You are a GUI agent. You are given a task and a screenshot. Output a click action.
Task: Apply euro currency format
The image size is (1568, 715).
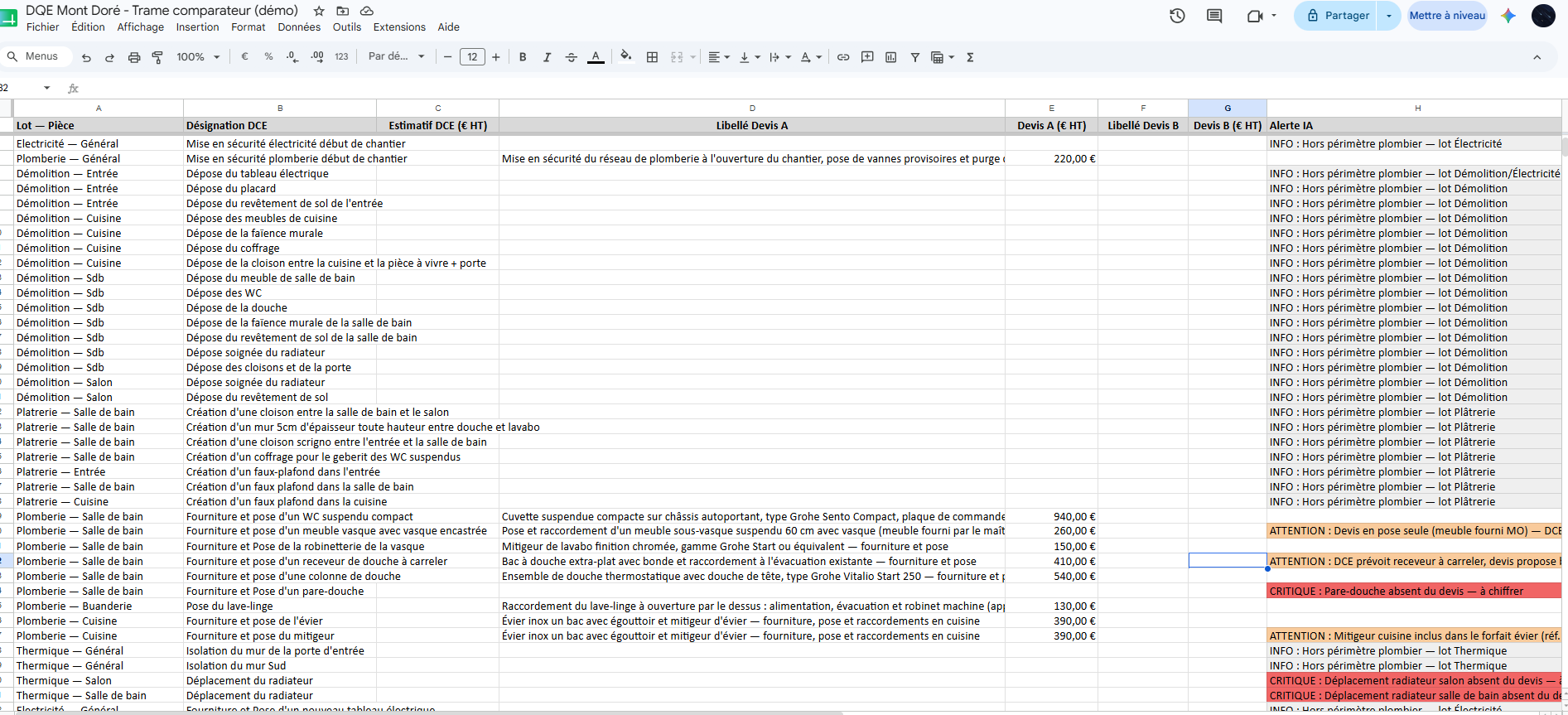(x=244, y=56)
